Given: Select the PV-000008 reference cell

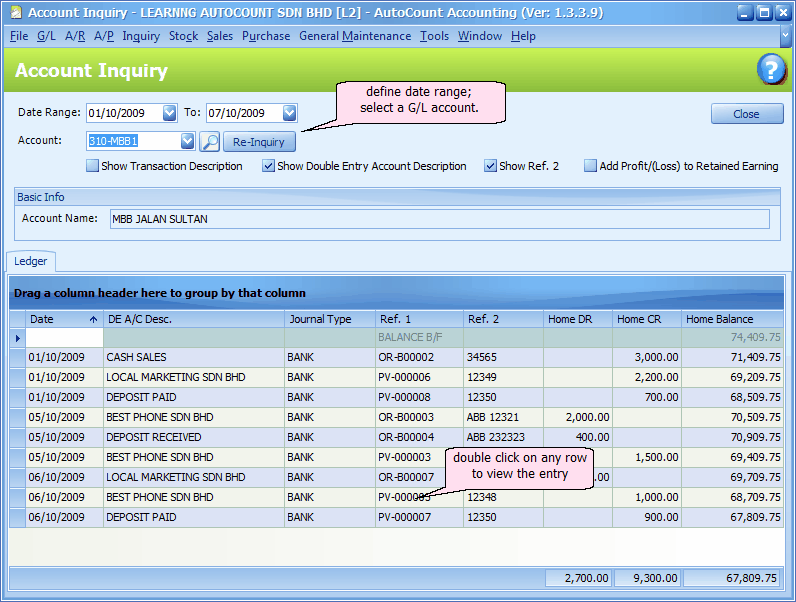Looking at the screenshot, I should click(419, 397).
